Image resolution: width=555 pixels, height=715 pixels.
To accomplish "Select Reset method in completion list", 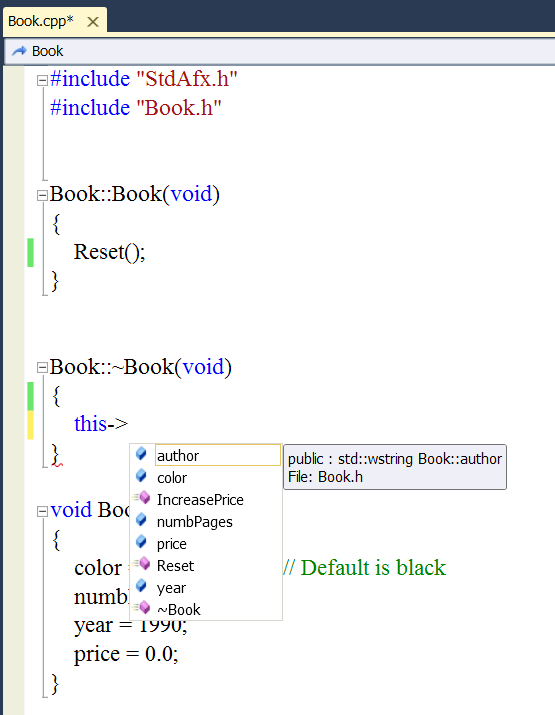I will 206,565.
